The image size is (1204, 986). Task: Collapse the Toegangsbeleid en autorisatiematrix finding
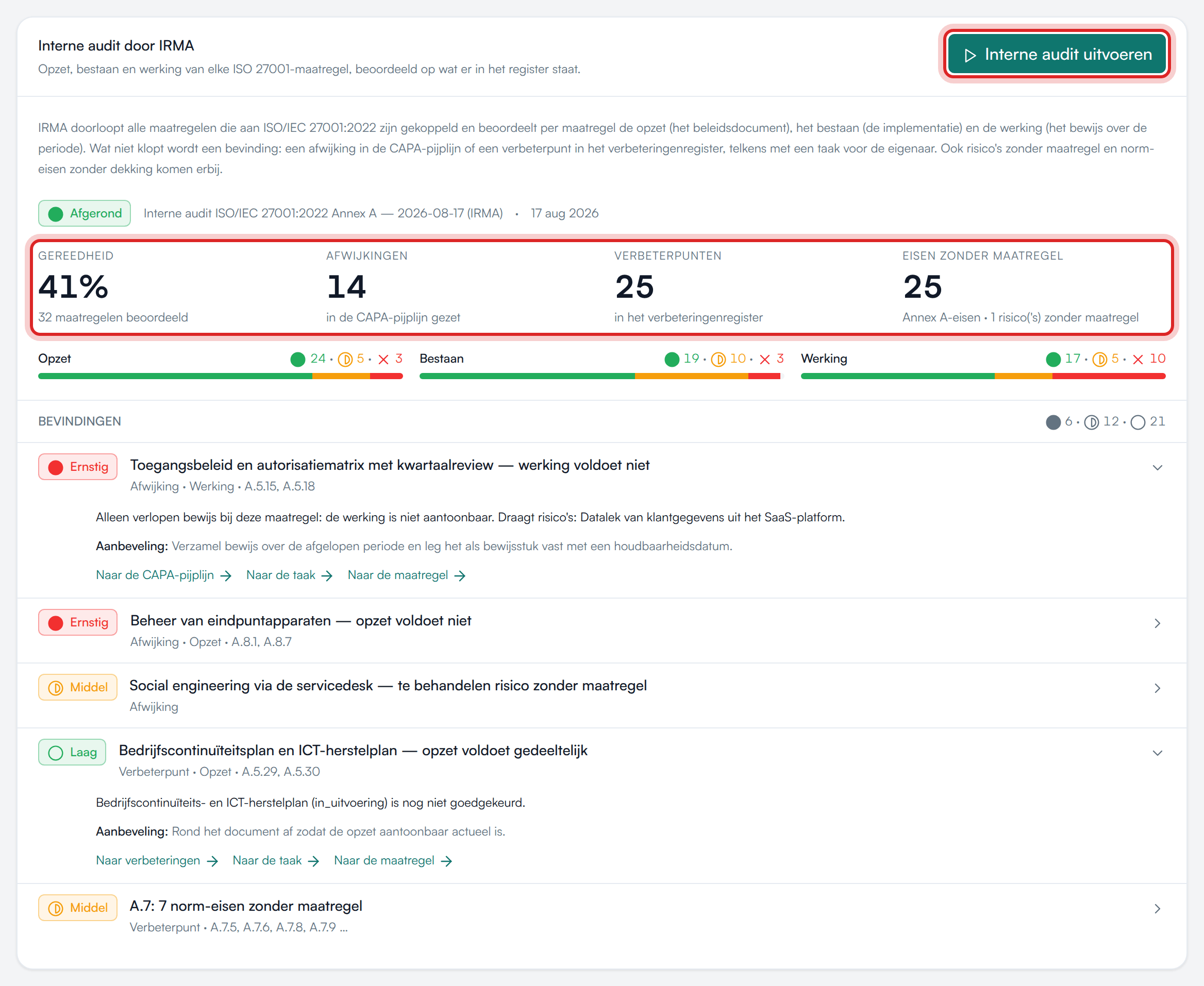1157,468
